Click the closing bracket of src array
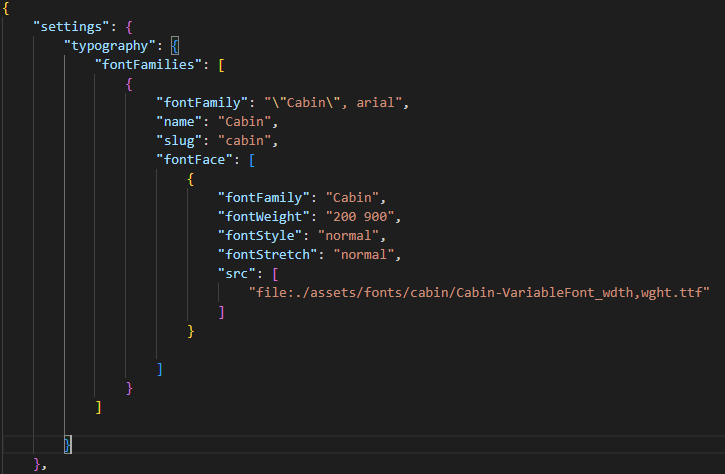The width and height of the screenshot is (725, 474). pyautogui.click(x=221, y=312)
